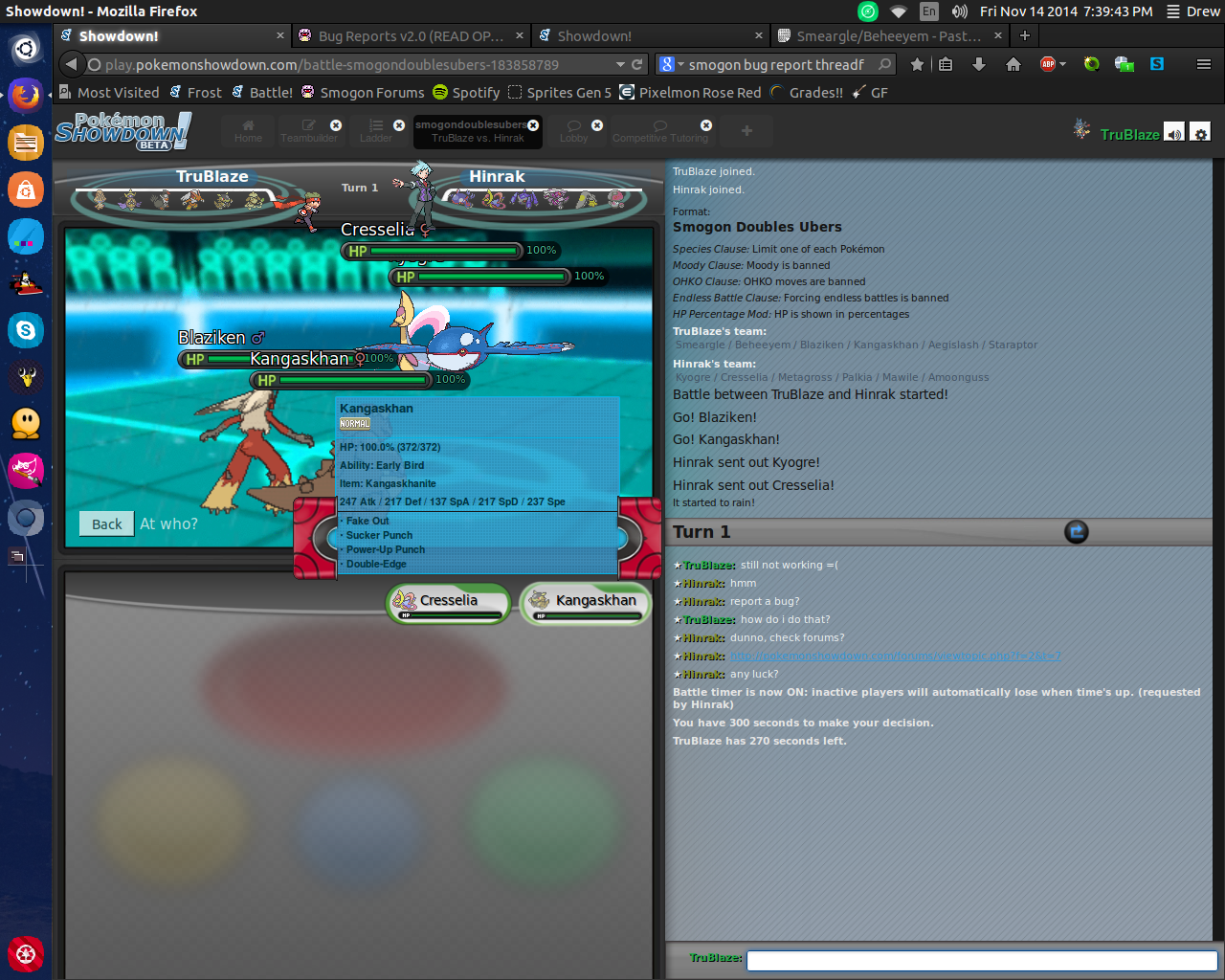Go to Firefox Home page icon

pyautogui.click(x=1013, y=64)
